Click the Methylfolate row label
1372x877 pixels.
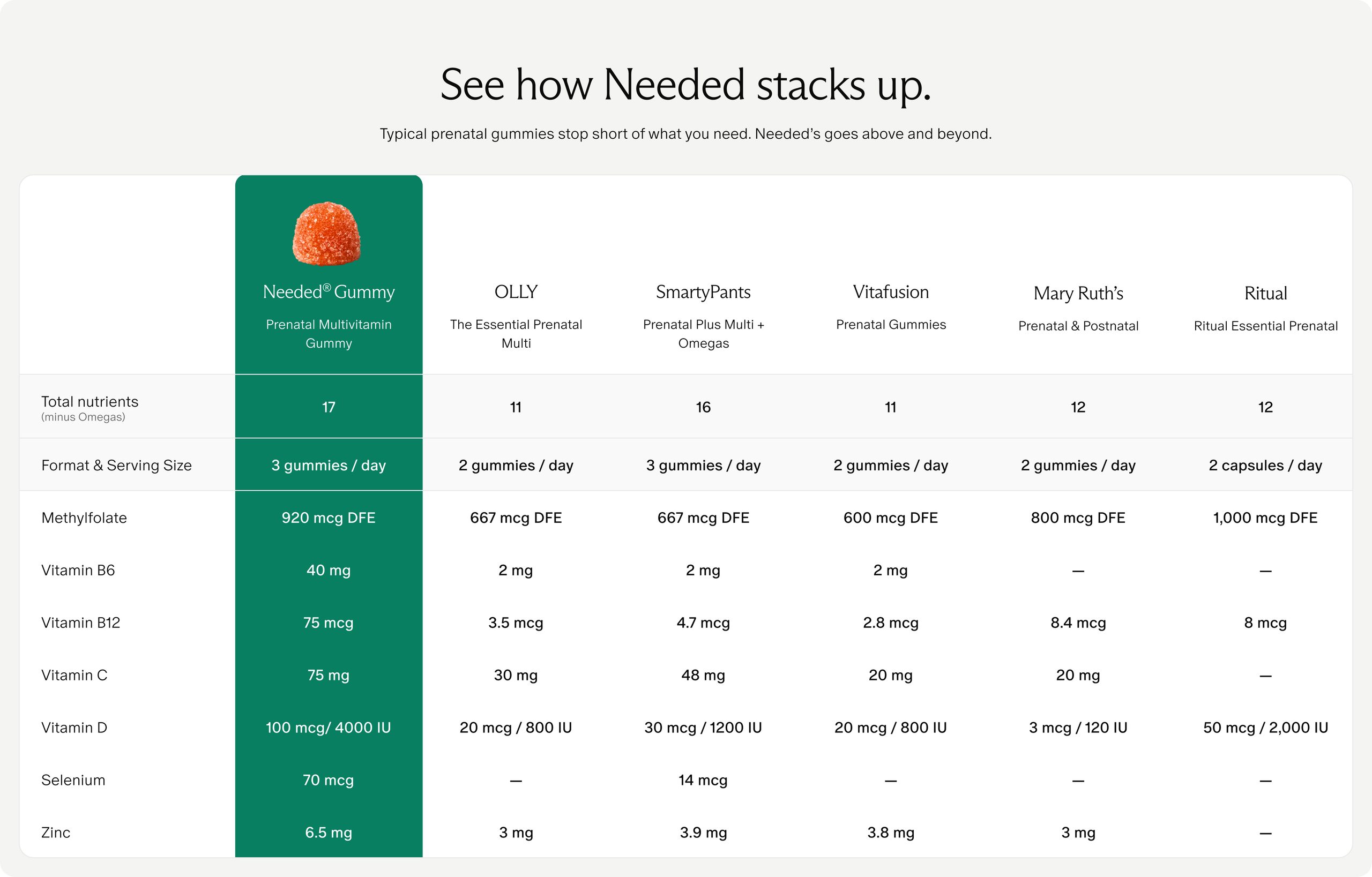[84, 518]
